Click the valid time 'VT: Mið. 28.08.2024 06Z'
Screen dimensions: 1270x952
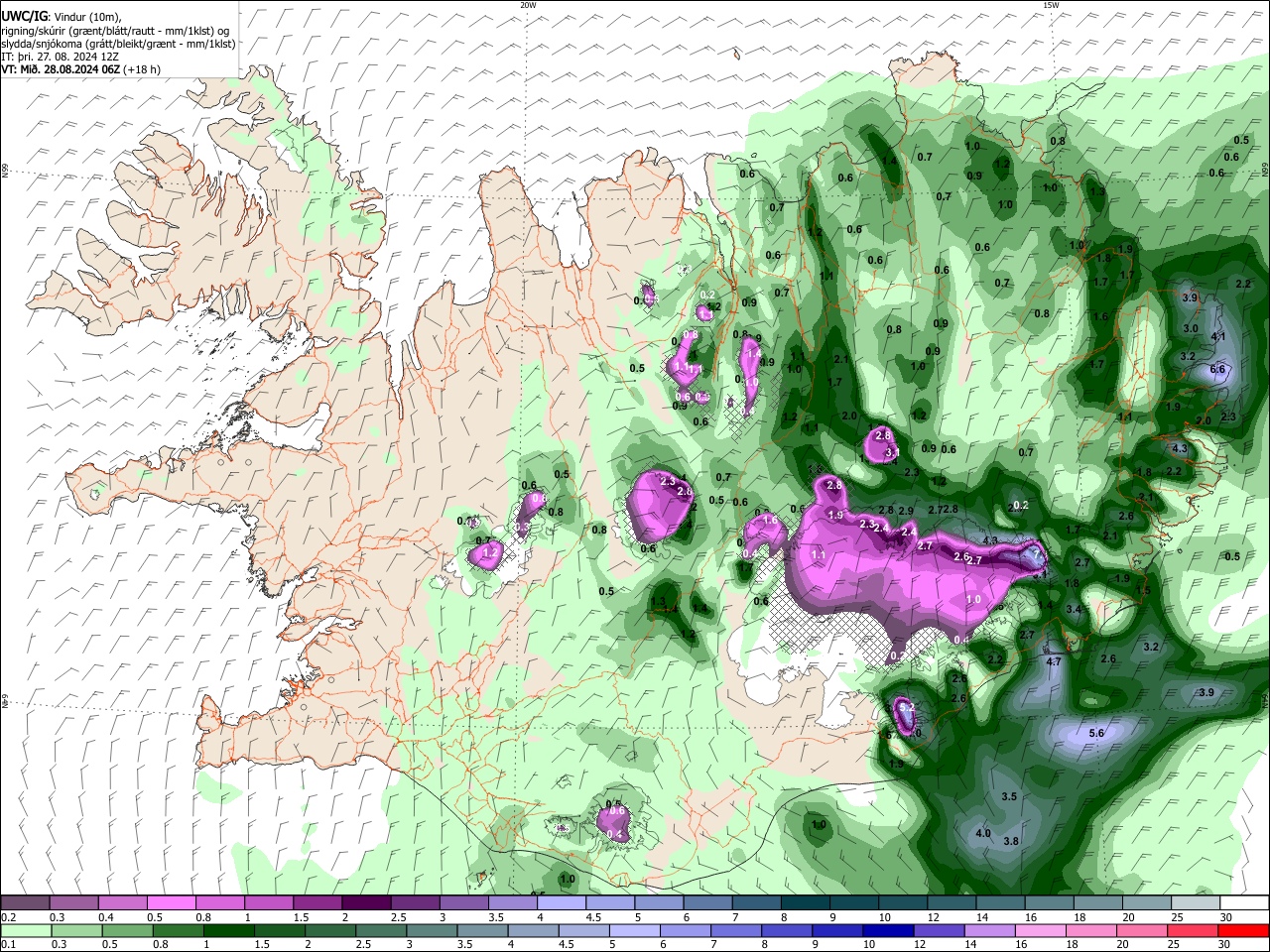click(x=62, y=69)
